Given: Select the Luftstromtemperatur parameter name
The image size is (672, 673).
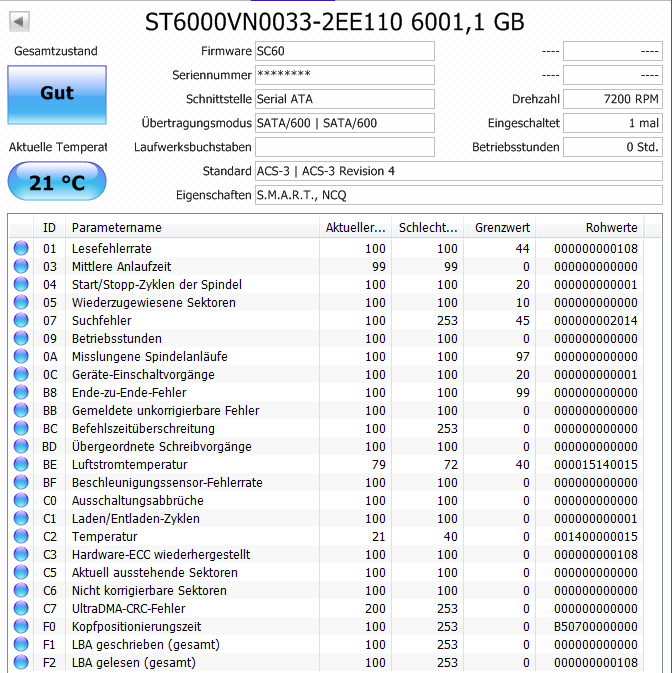Looking at the screenshot, I should [130, 465].
